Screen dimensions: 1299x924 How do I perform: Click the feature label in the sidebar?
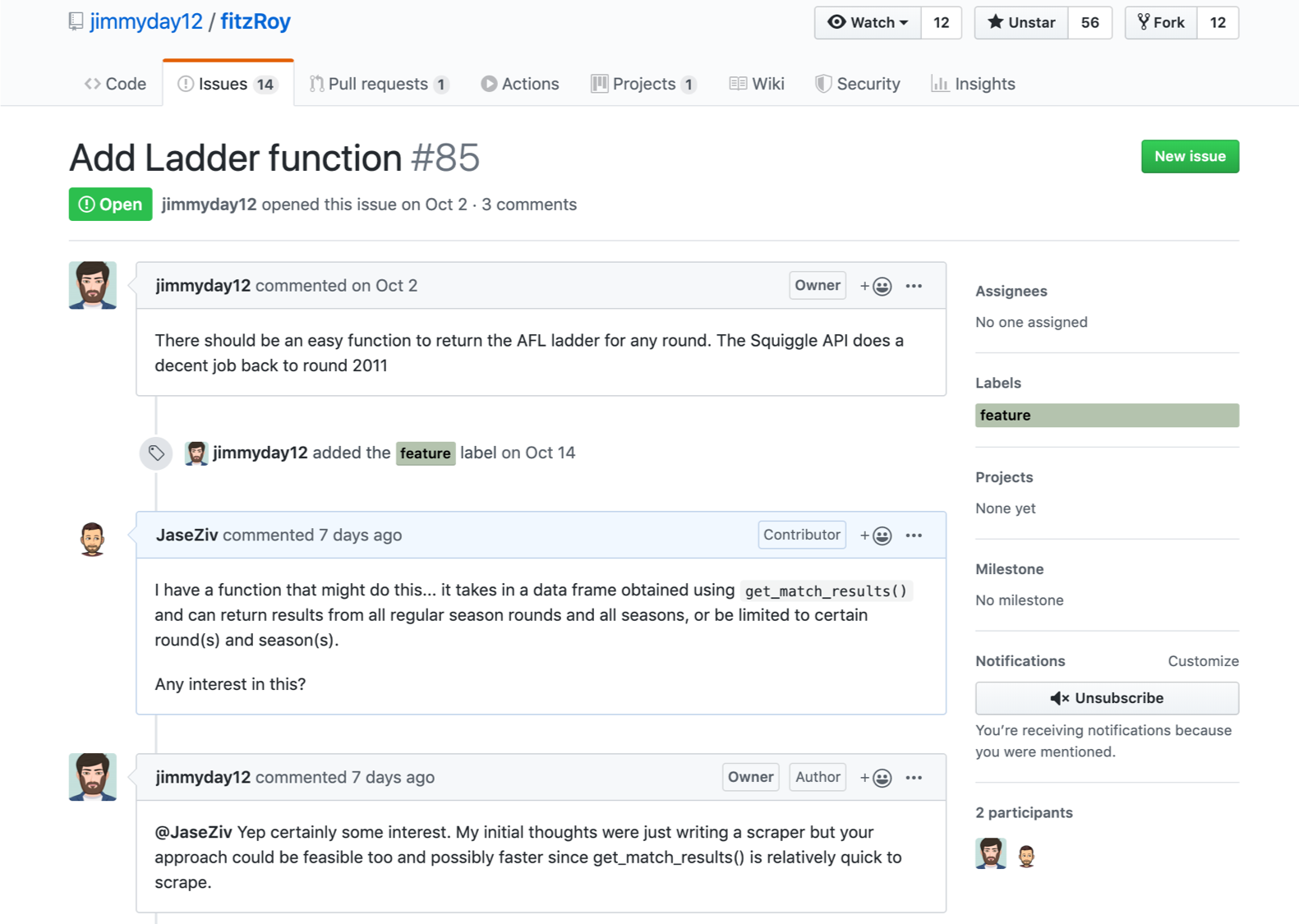tap(1107, 416)
